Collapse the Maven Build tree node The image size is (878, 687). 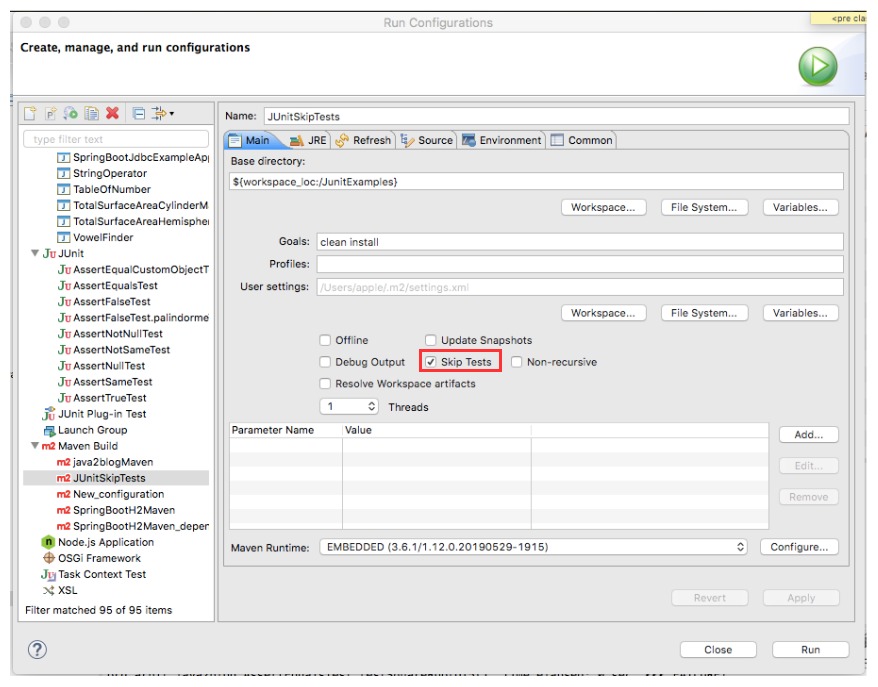coord(35,446)
